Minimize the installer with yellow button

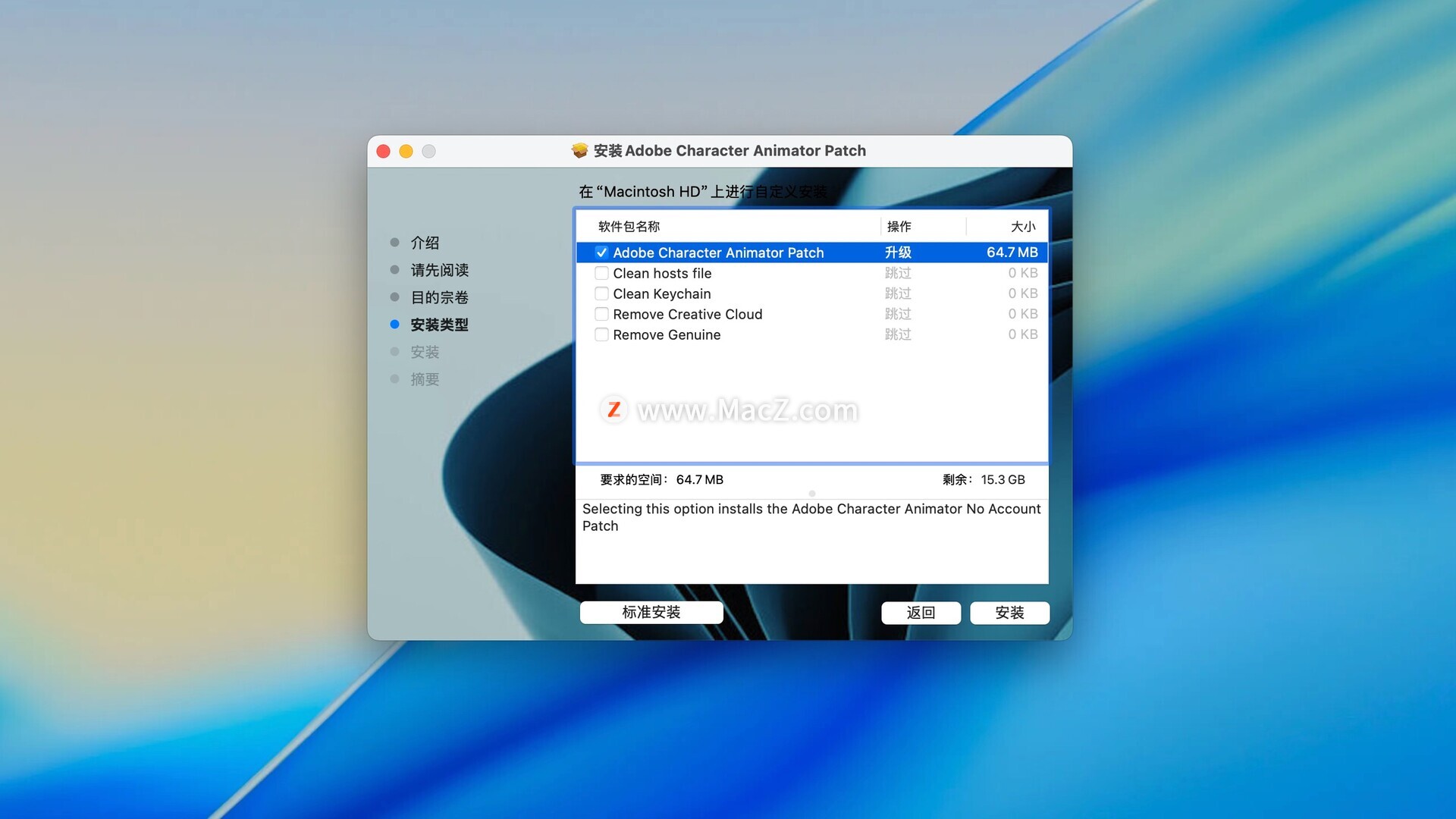[406, 151]
